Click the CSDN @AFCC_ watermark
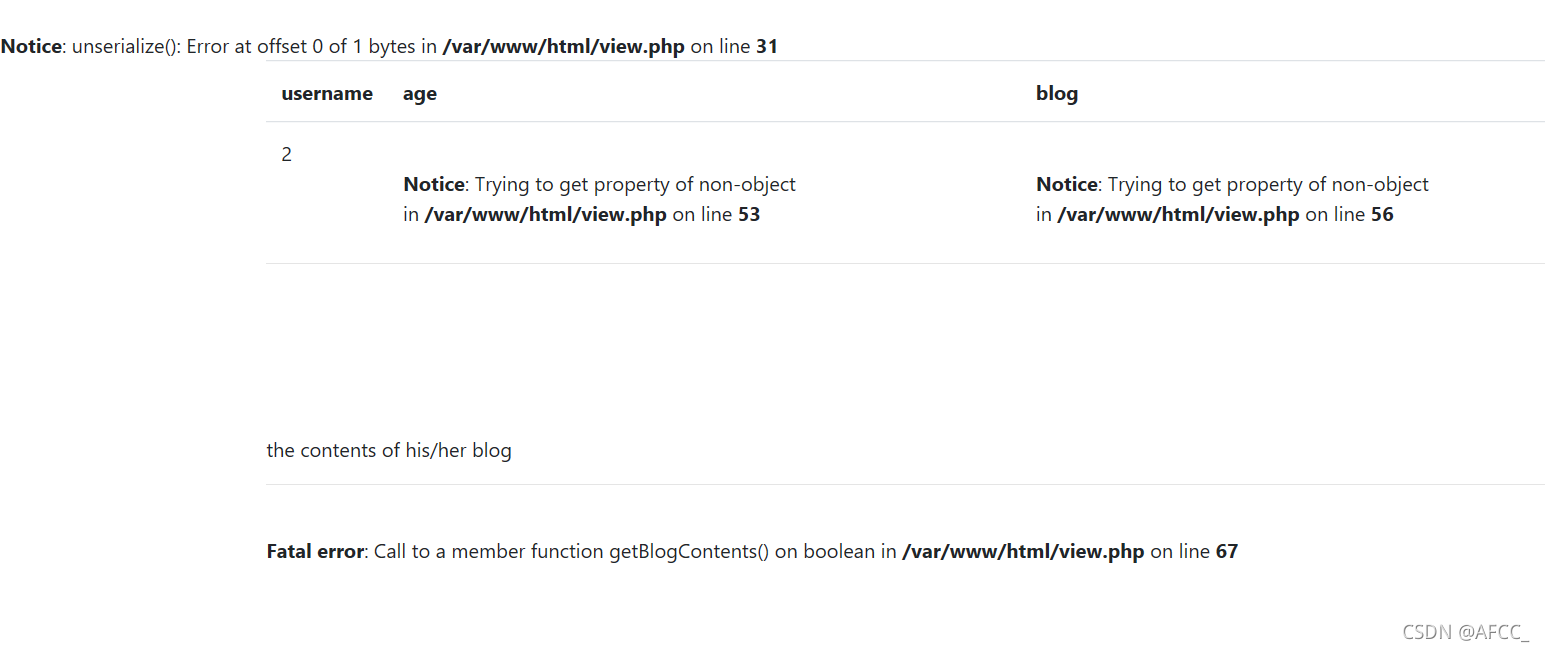The height and width of the screenshot is (652, 1545). pyautogui.click(x=1466, y=632)
